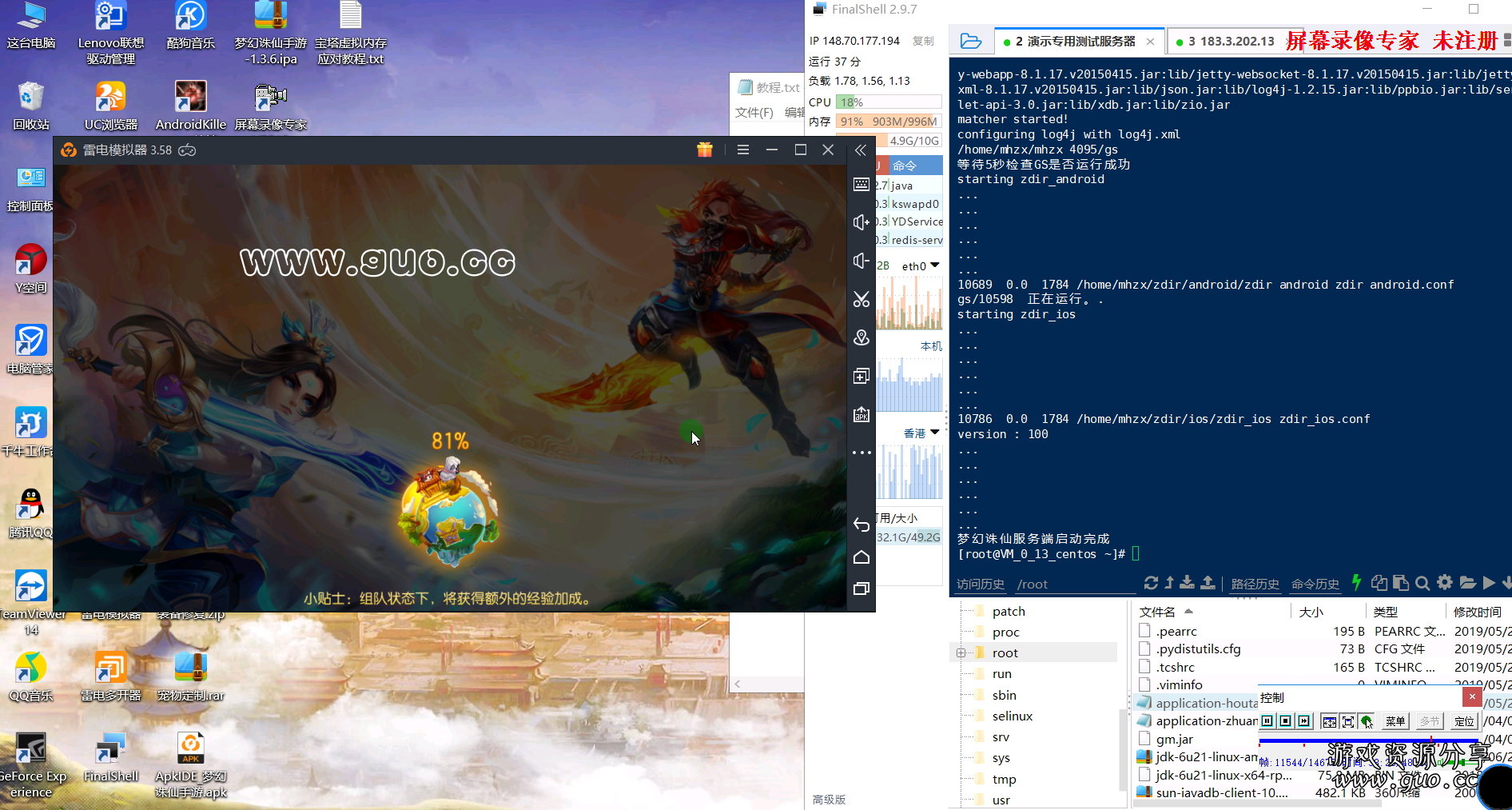Click the install APK icon
Viewport: 1512px width, 810px height.
(x=861, y=414)
